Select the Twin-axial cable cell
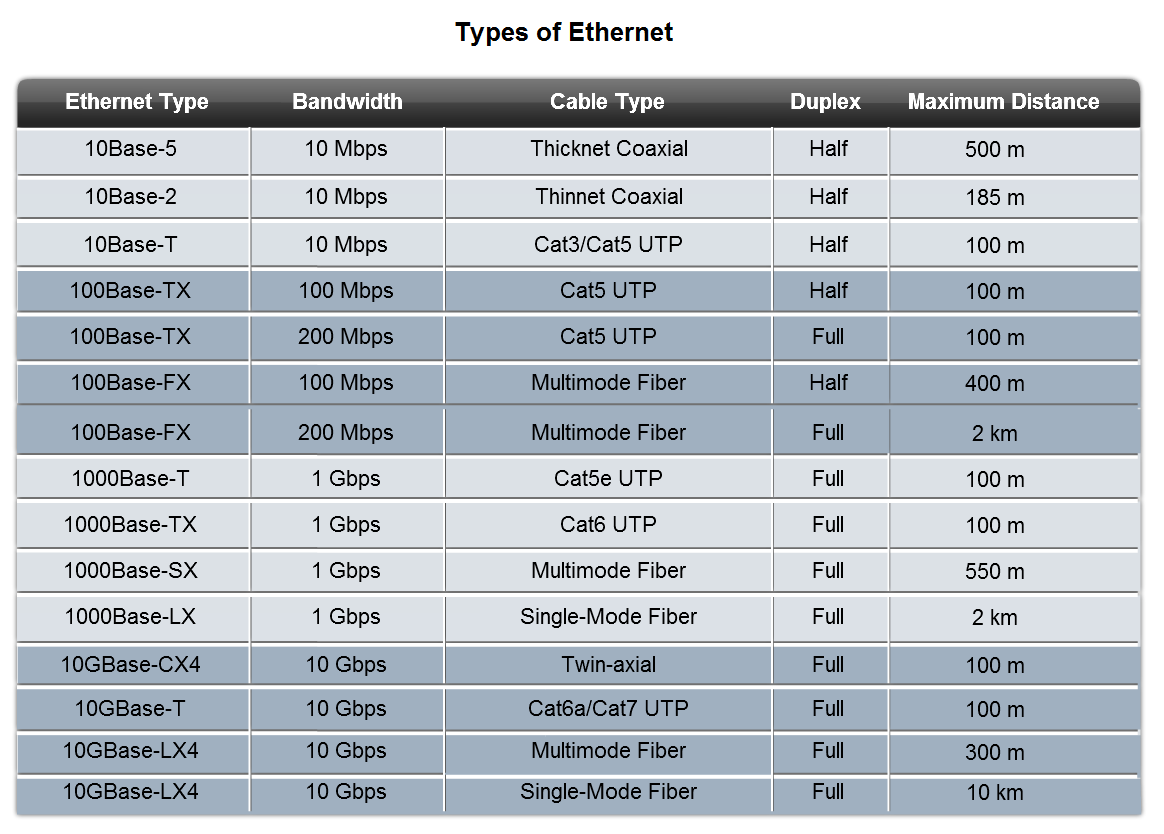This screenshot has width=1164, height=834. pyautogui.click(x=609, y=665)
